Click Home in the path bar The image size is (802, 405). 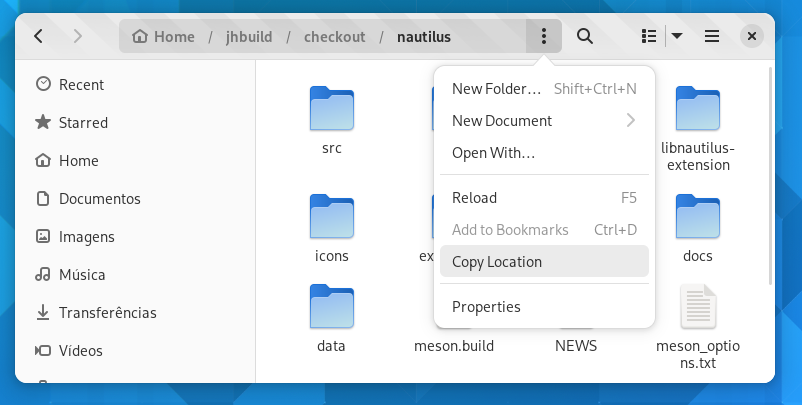tap(163, 37)
